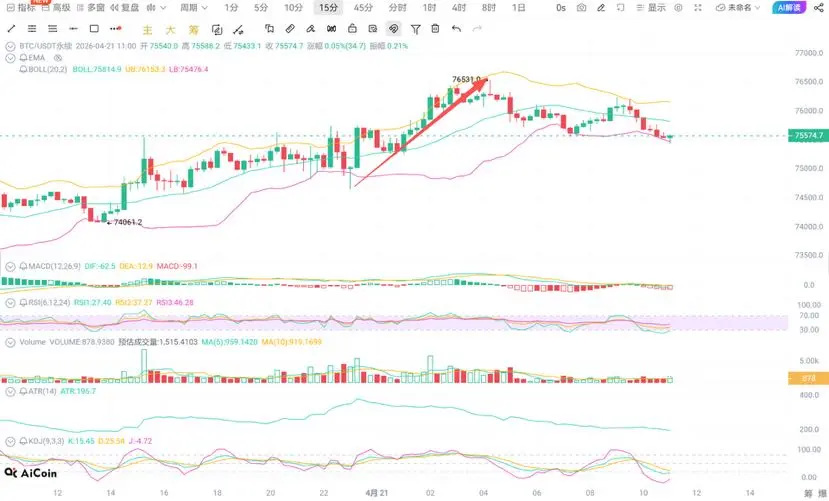Switch to the 4时 timeframe
Screen dimensions: 829x501
[459, 7]
